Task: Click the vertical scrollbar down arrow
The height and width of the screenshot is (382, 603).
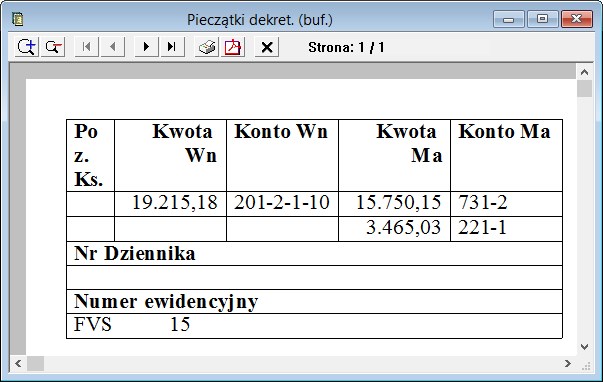Action: tap(585, 347)
